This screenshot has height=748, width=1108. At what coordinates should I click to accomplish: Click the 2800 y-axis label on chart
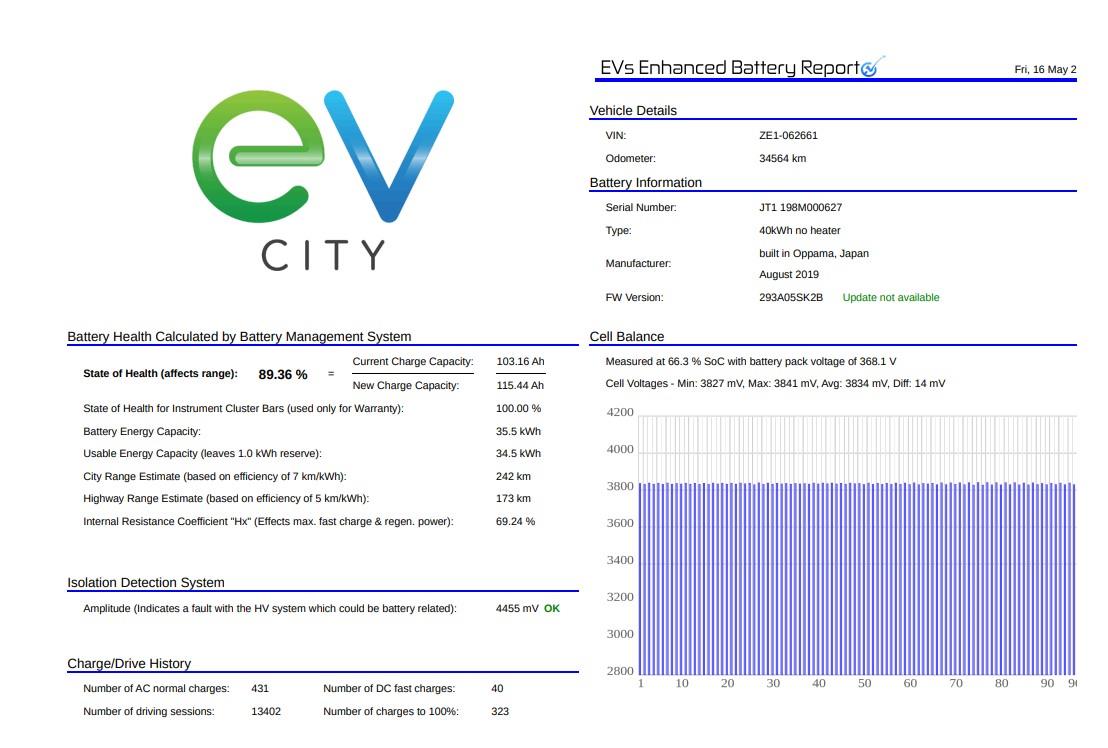point(620,670)
